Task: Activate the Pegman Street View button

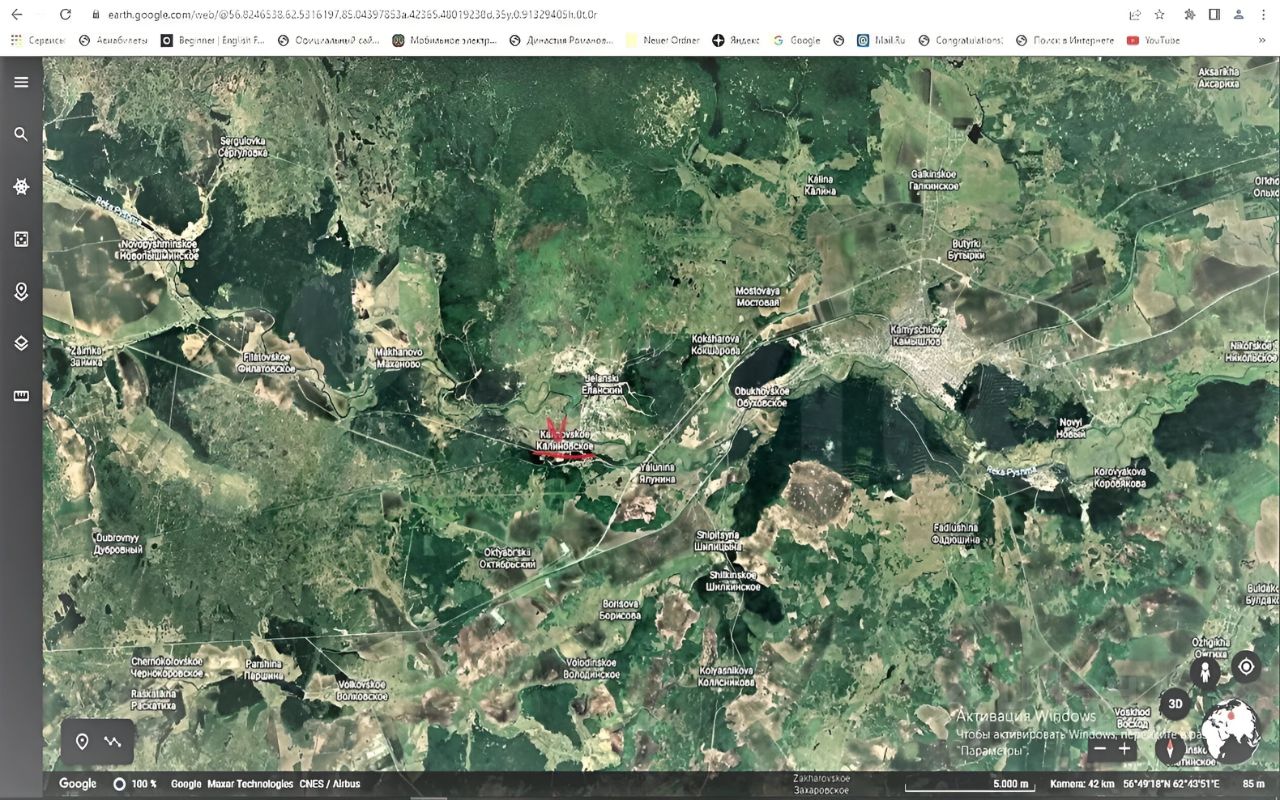Action: [1207, 671]
